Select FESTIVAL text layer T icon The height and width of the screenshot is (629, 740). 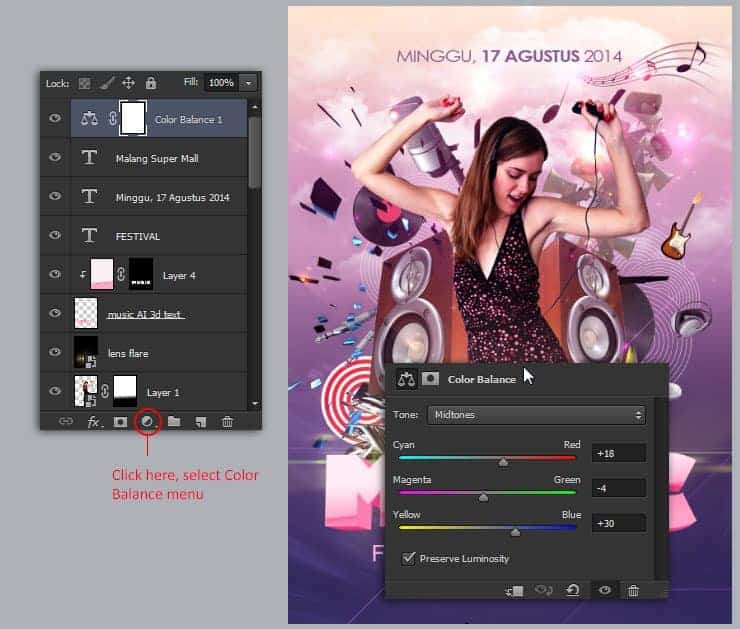click(x=89, y=235)
